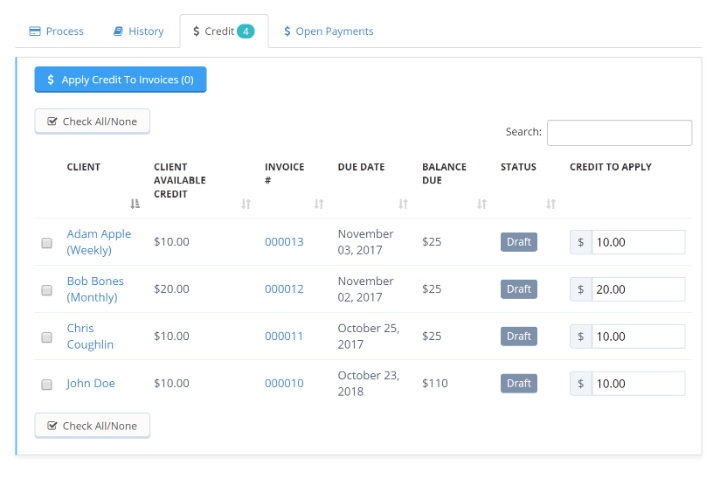Check the John Doe row checkbox
This screenshot has width=720, height=479.
(x=47, y=384)
